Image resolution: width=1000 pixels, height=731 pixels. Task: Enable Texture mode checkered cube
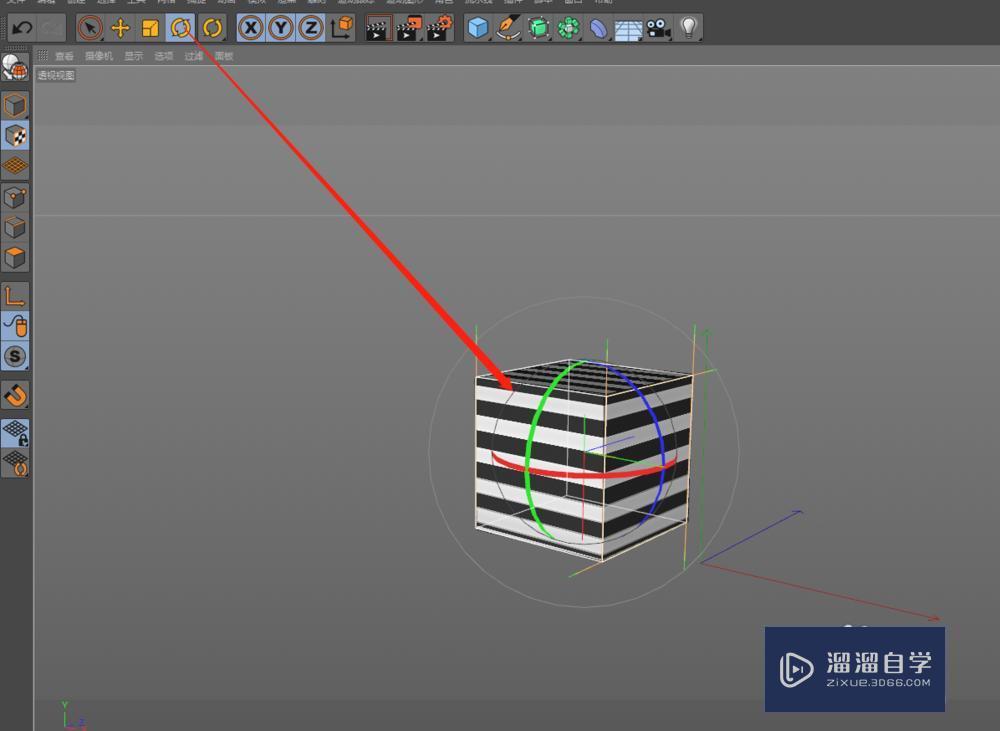point(15,135)
